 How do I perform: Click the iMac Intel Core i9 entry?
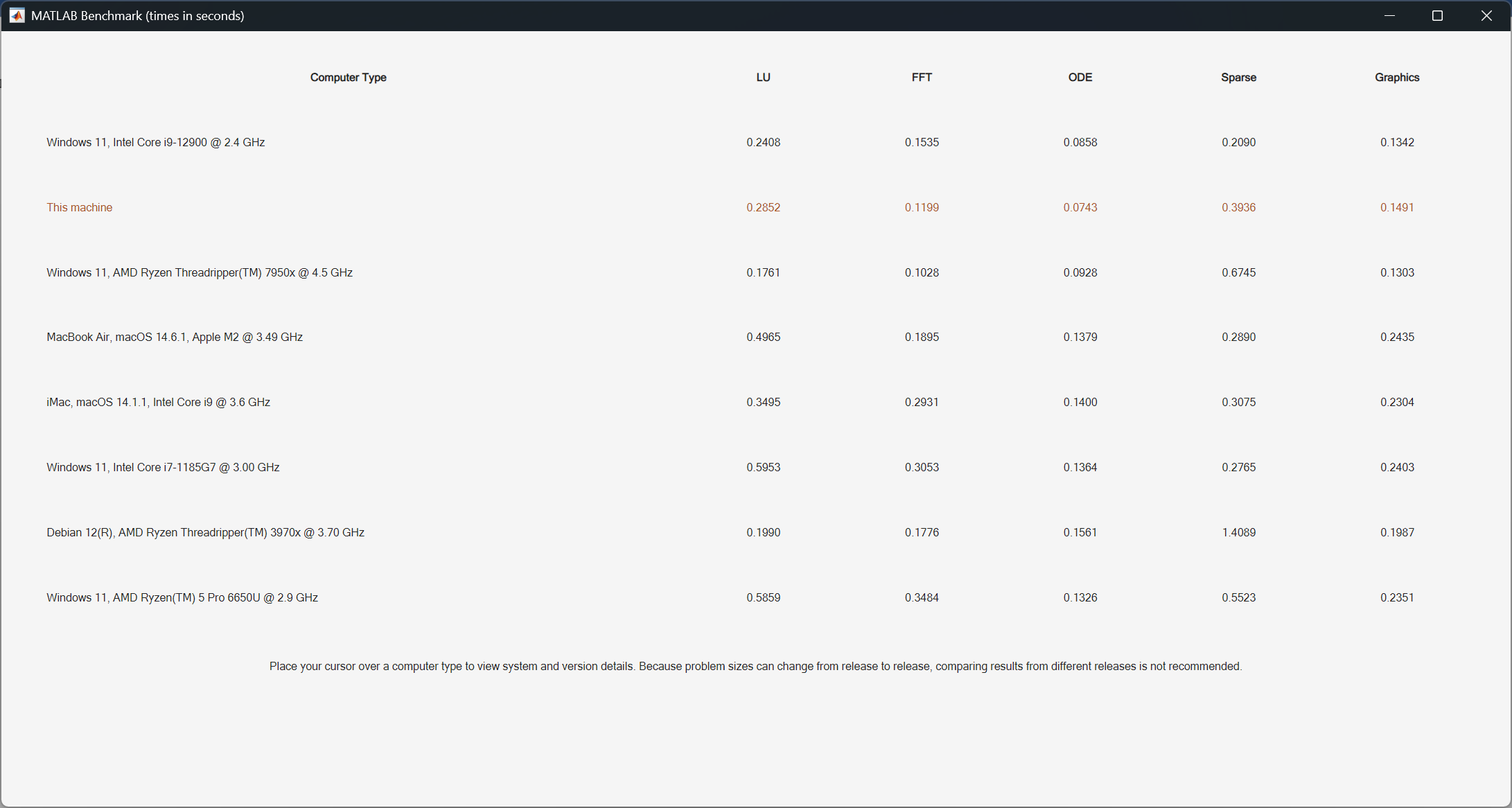[158, 402]
